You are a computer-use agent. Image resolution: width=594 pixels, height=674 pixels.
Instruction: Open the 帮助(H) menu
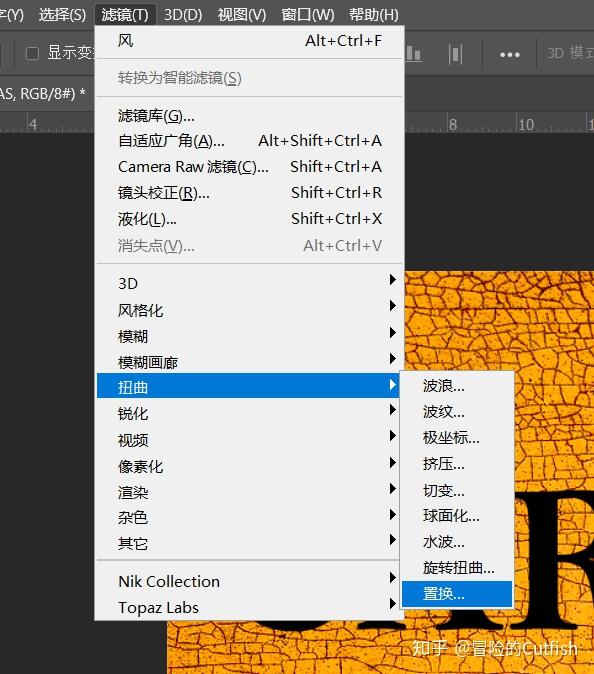tap(374, 15)
